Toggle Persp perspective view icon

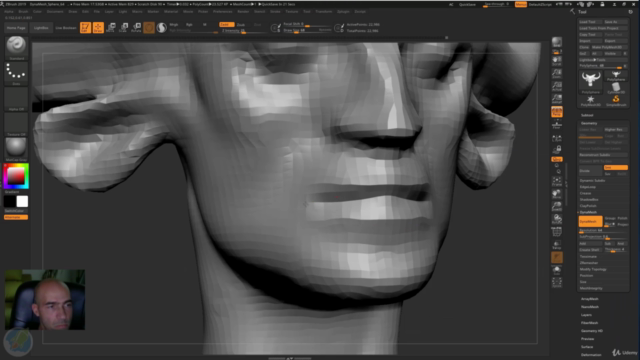[x=557, y=111]
